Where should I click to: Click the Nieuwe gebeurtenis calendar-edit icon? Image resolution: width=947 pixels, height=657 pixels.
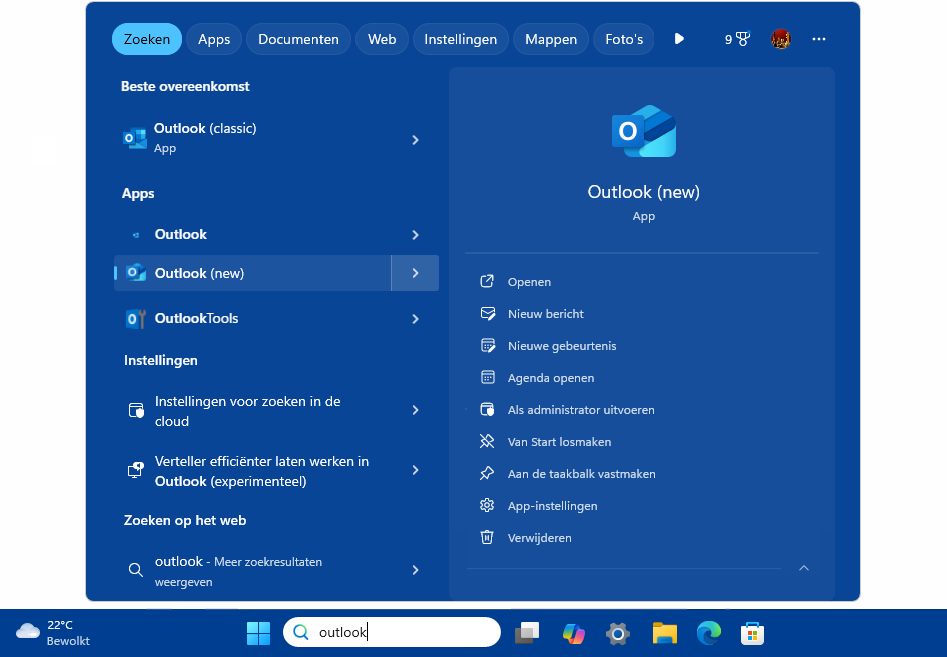pos(487,345)
